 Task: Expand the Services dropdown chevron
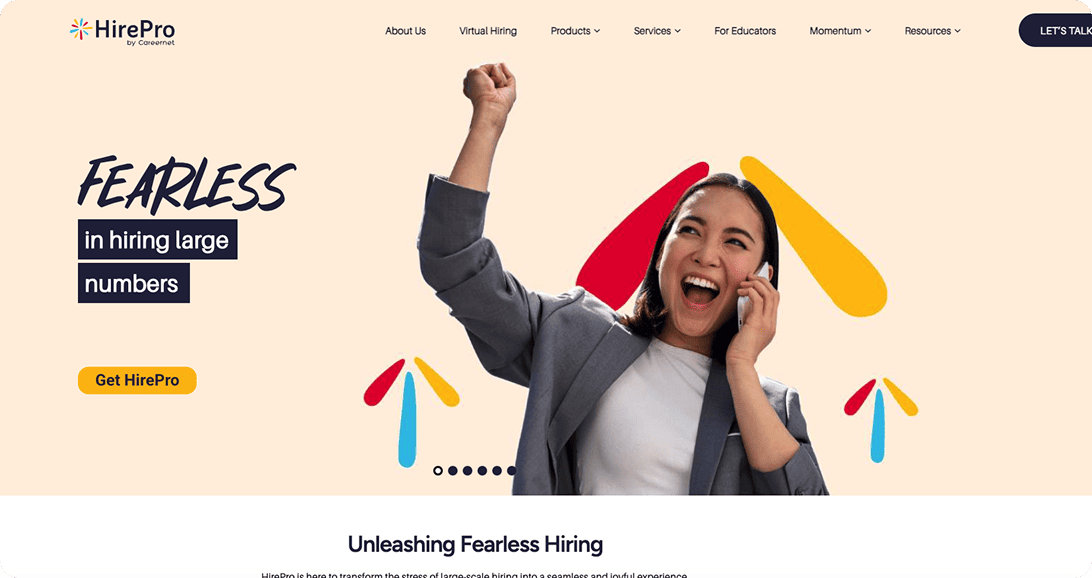click(x=678, y=31)
